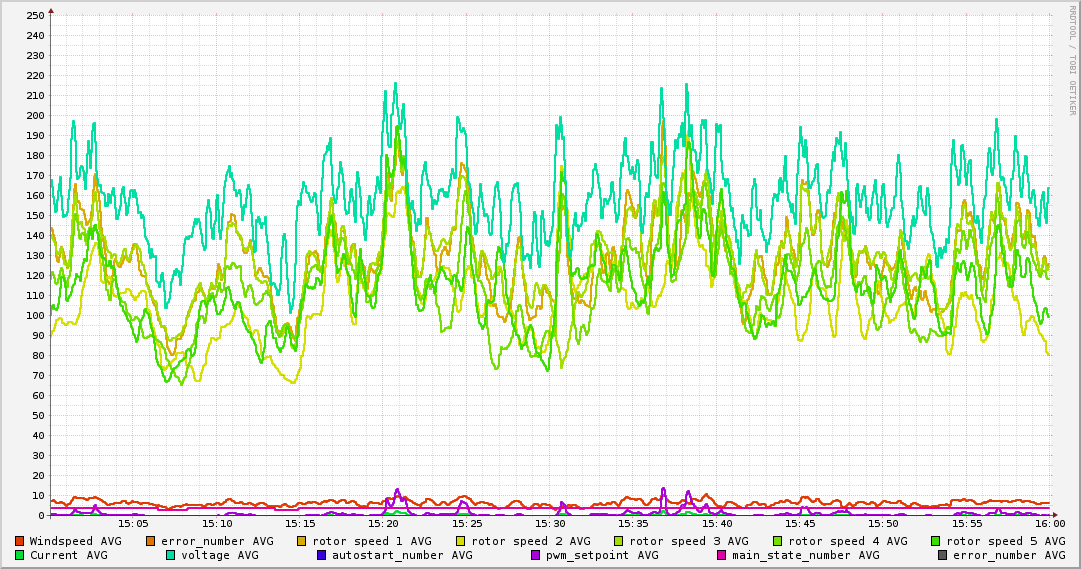Click the 15:40 time axis label

(x=717, y=524)
